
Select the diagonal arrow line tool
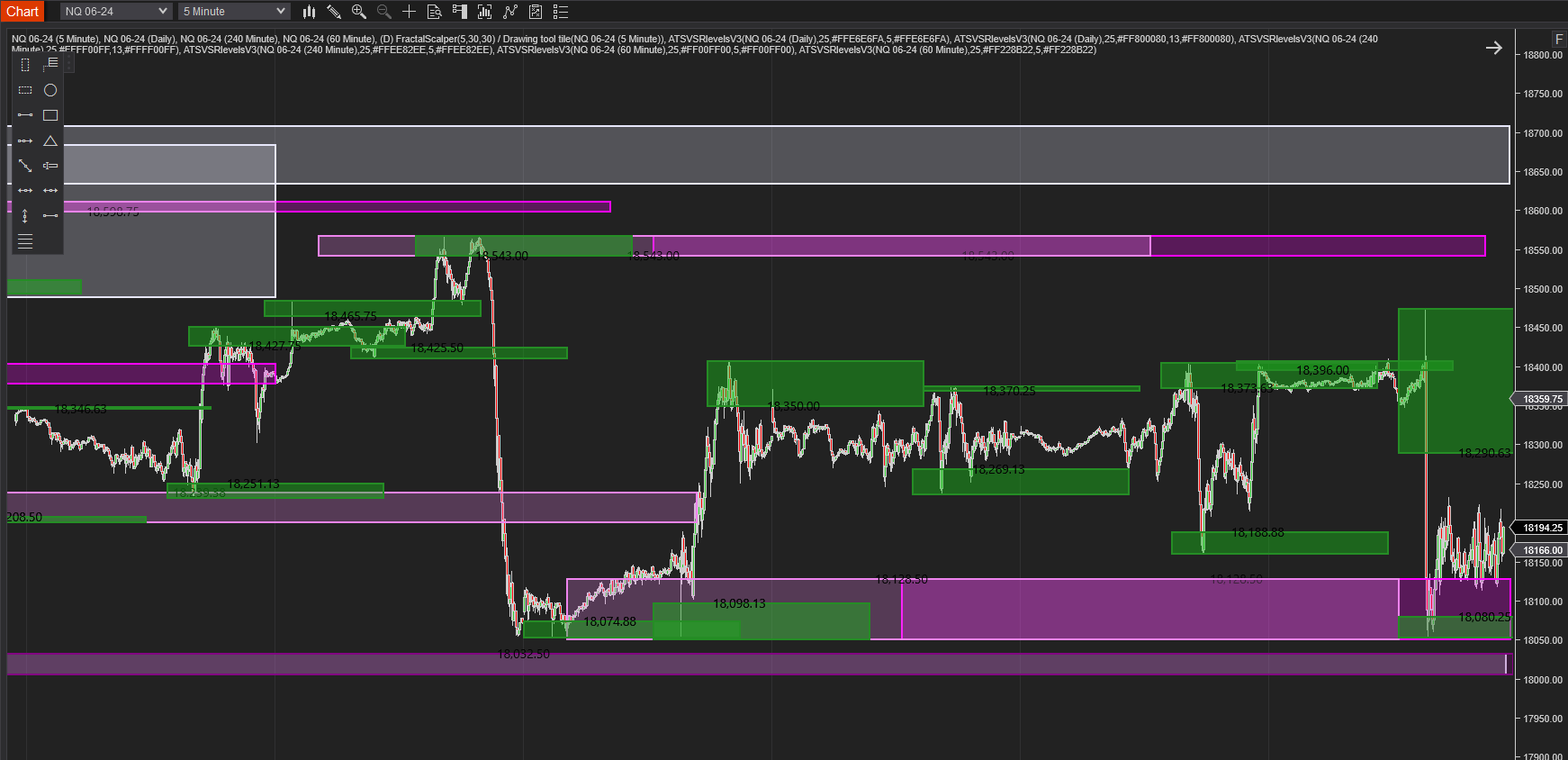25,166
